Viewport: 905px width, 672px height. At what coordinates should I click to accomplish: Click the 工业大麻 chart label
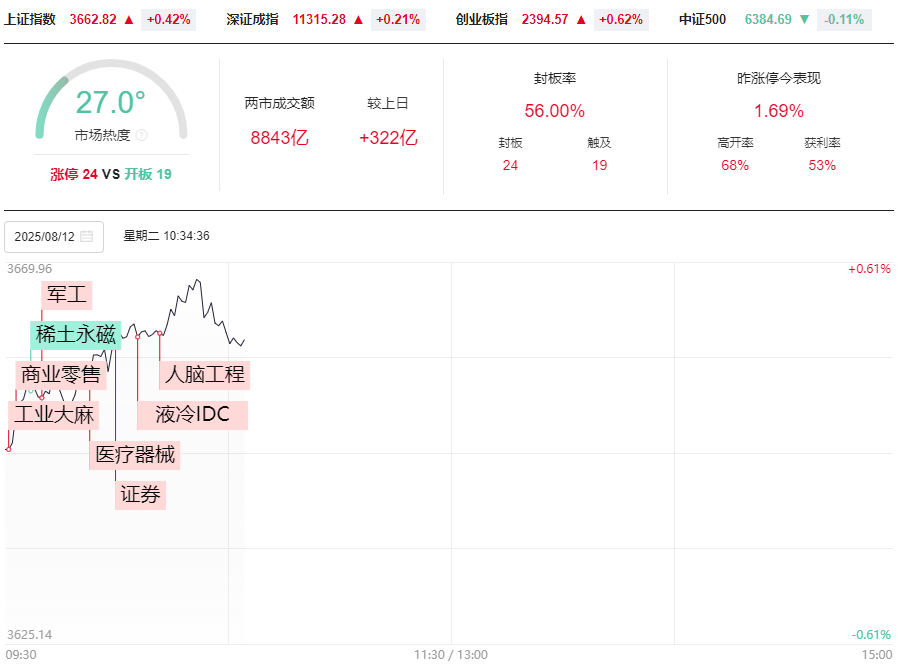coord(53,415)
